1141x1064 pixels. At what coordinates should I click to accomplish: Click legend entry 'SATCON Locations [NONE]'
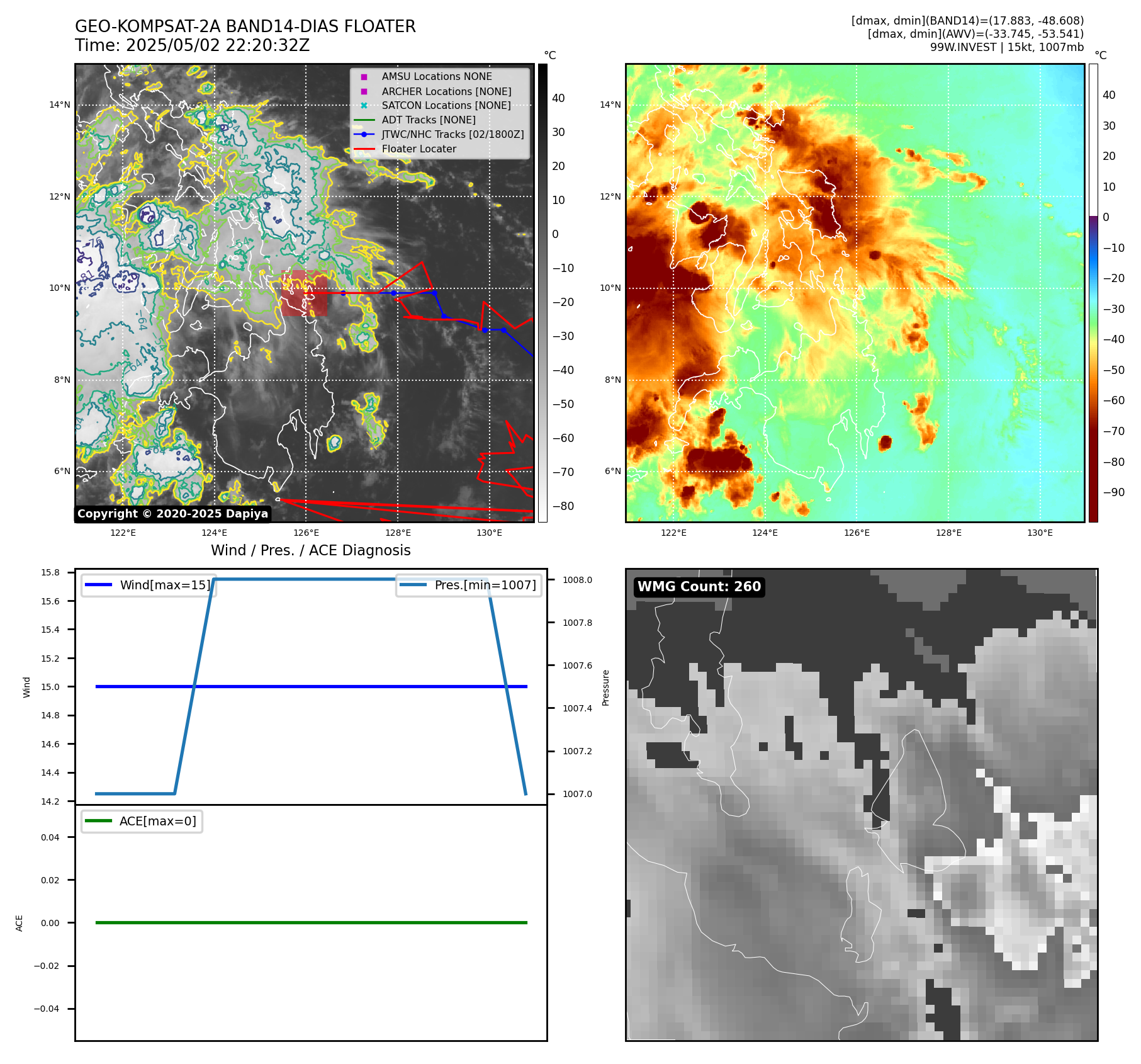(446, 105)
